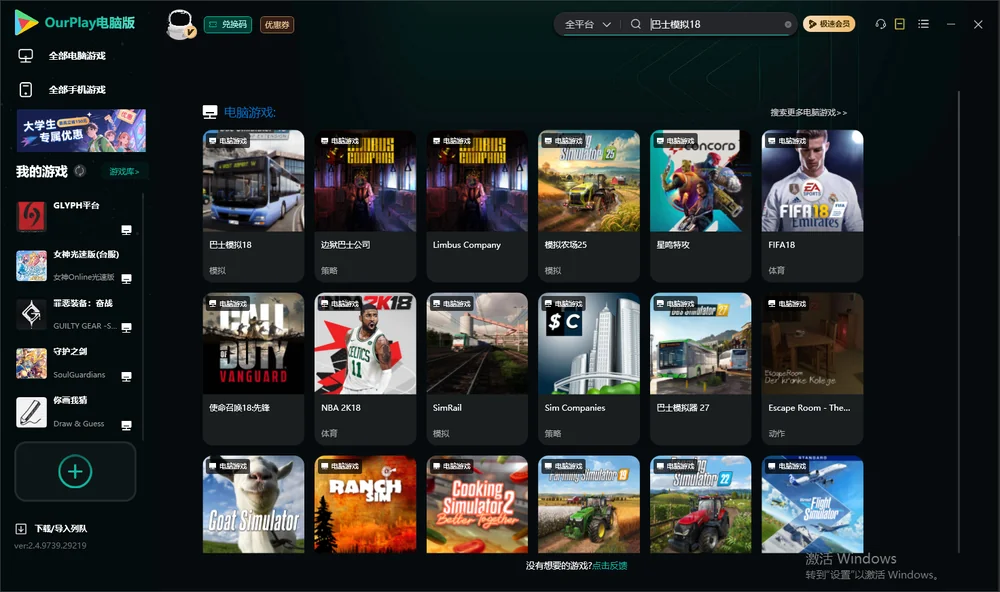Open 下载/导入列队 in the sidebar

[x=61, y=528]
